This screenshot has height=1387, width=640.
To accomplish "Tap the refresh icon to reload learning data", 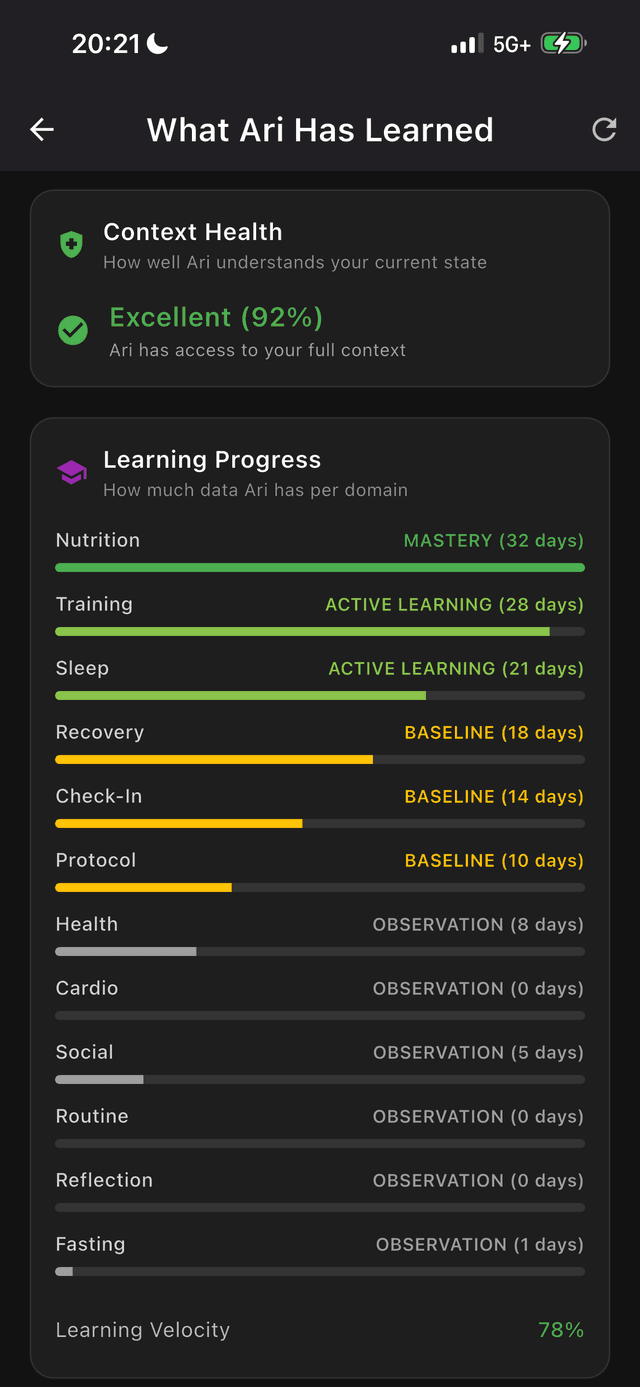I will point(604,129).
